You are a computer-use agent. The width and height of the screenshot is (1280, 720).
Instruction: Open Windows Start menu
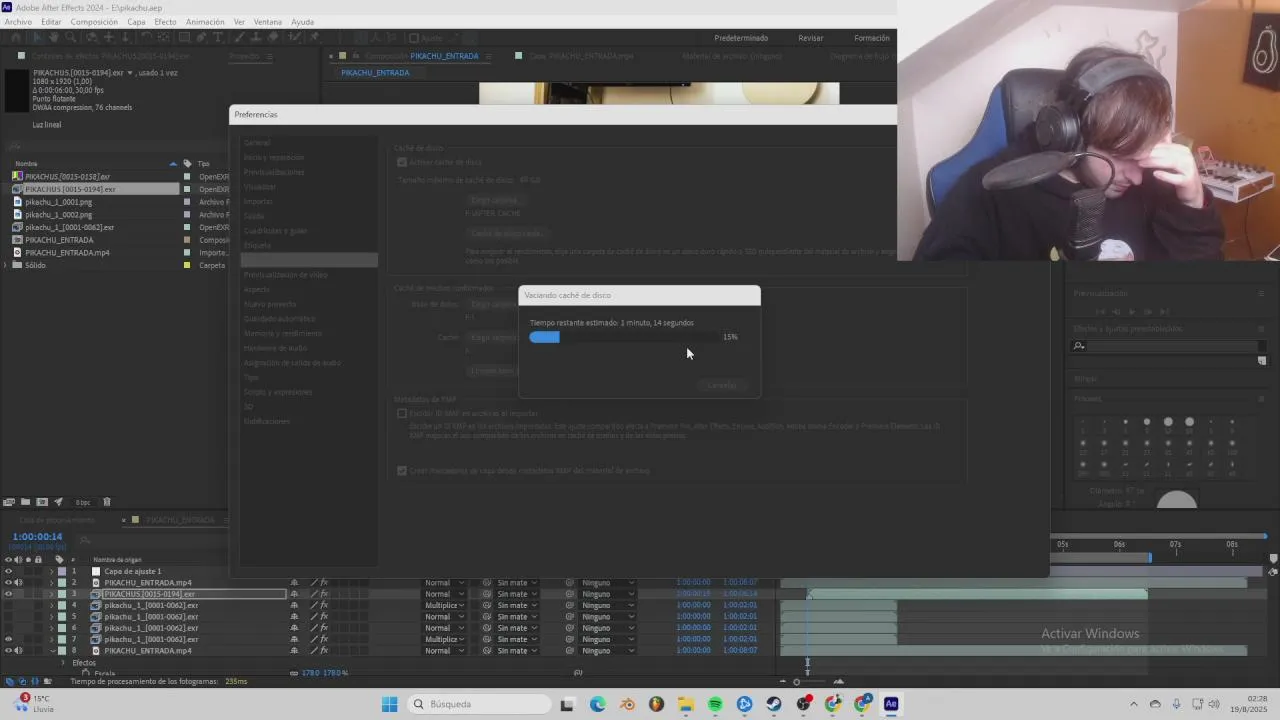tap(390, 704)
